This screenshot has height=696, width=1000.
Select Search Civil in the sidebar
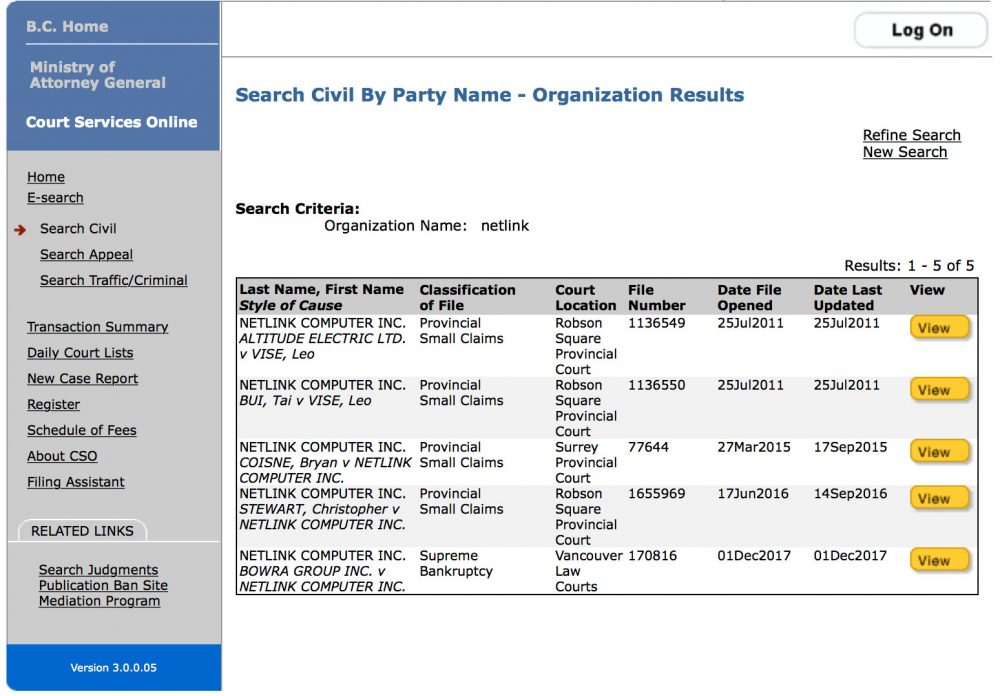point(78,228)
